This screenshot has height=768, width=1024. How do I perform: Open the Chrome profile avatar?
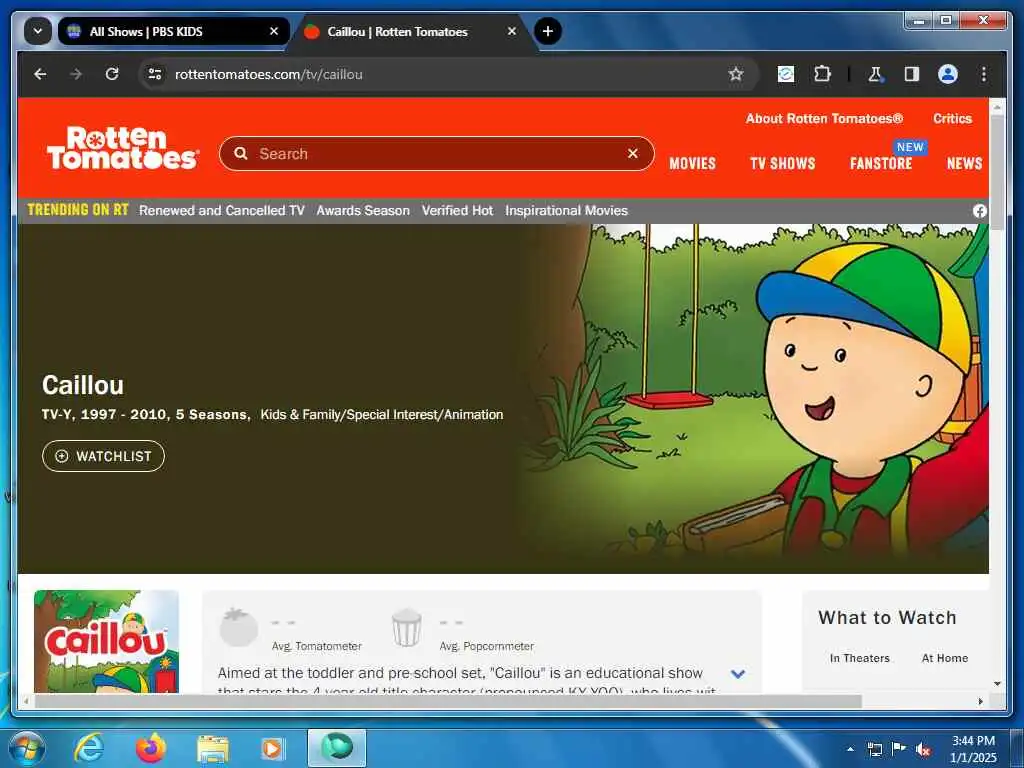pos(948,74)
